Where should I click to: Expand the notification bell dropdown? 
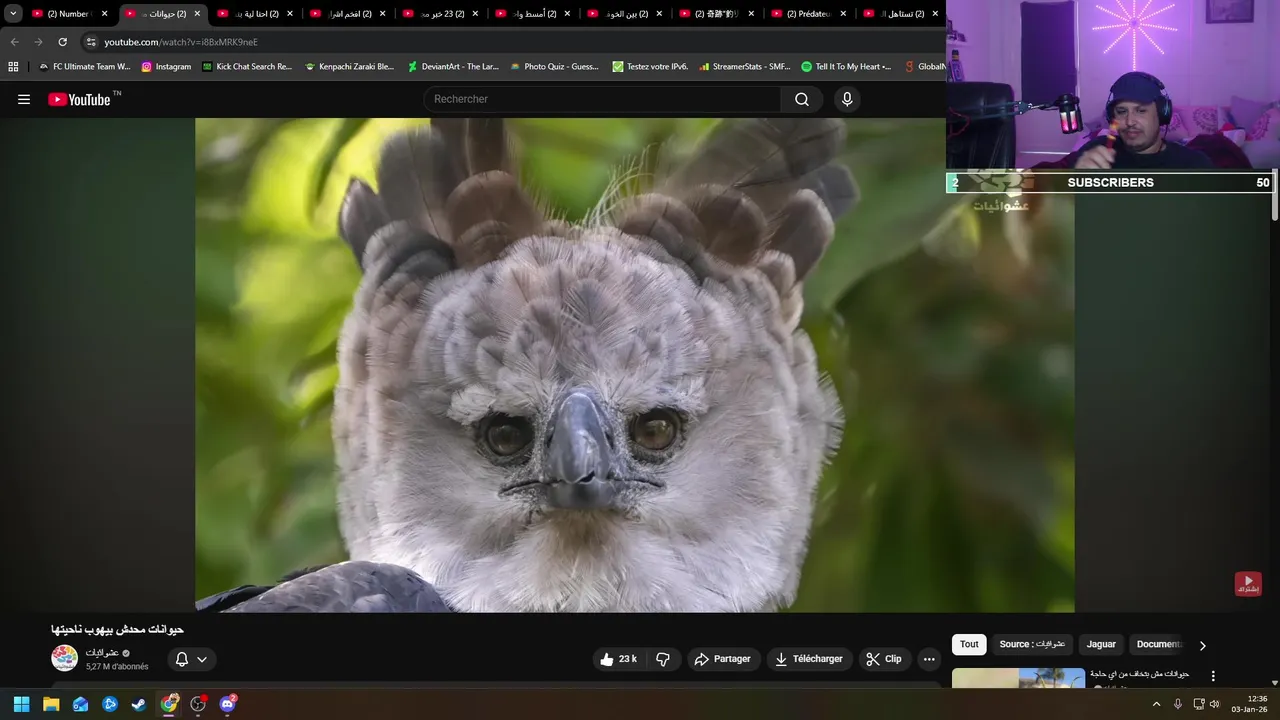point(191,659)
